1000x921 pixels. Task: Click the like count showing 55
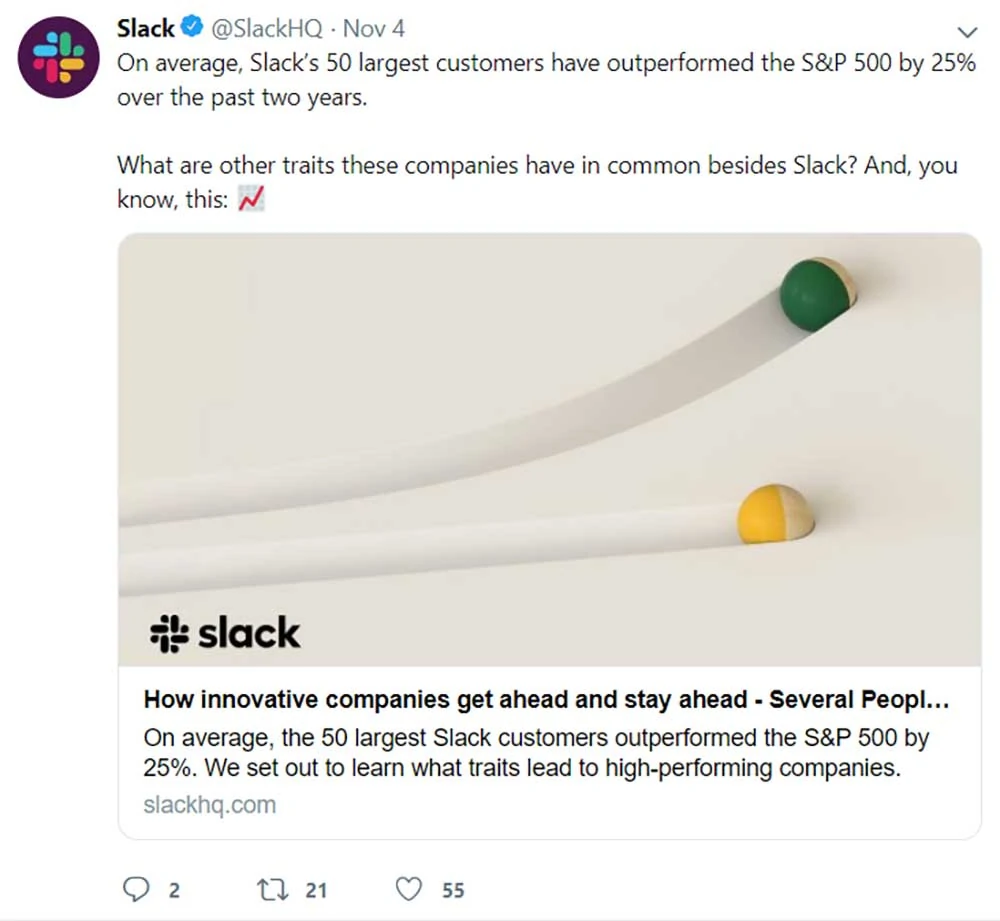452,888
